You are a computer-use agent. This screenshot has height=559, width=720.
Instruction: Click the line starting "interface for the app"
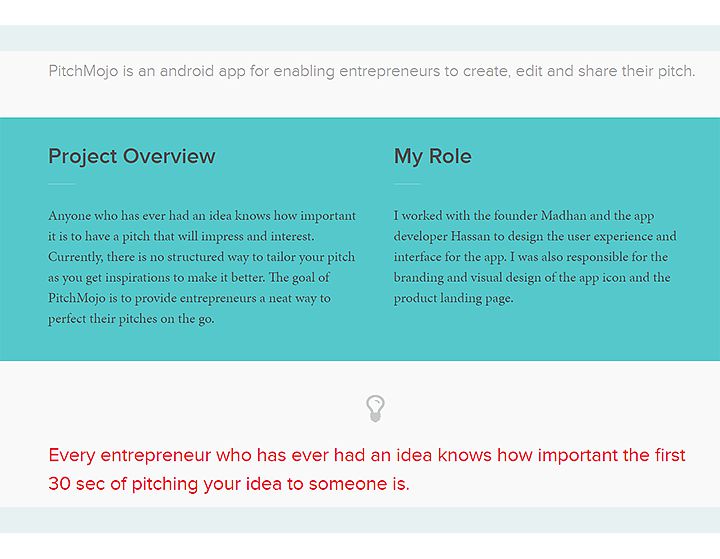click(530, 257)
